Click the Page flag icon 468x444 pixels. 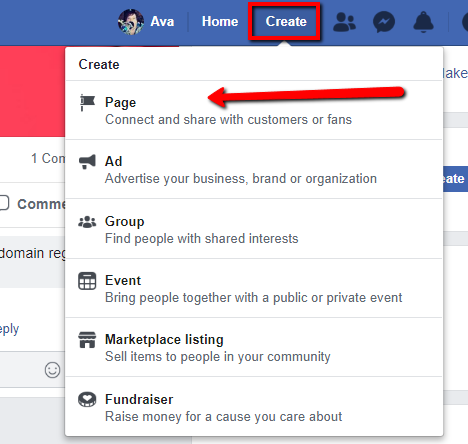point(87,103)
